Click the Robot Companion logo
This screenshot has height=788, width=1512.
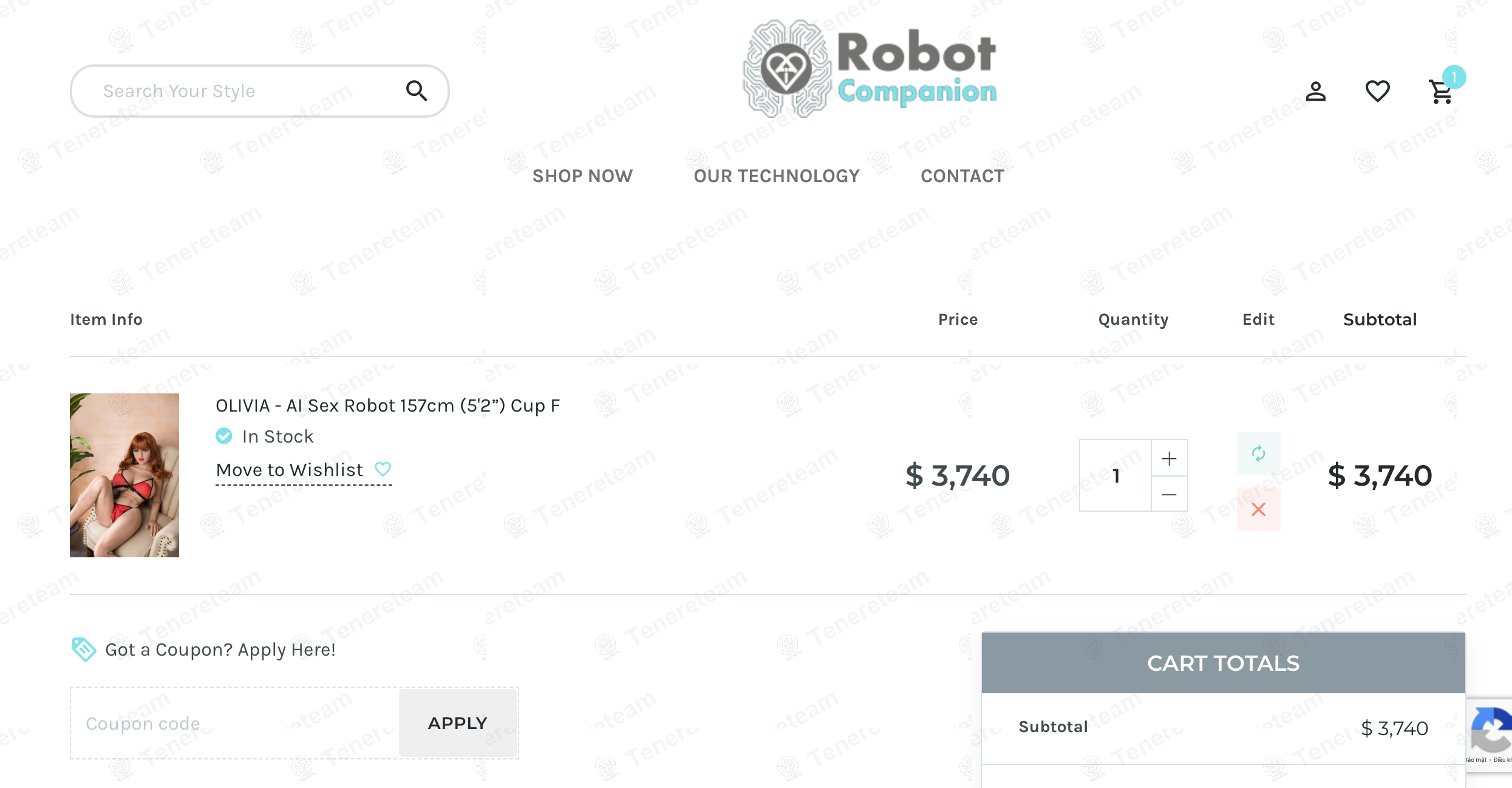point(870,69)
